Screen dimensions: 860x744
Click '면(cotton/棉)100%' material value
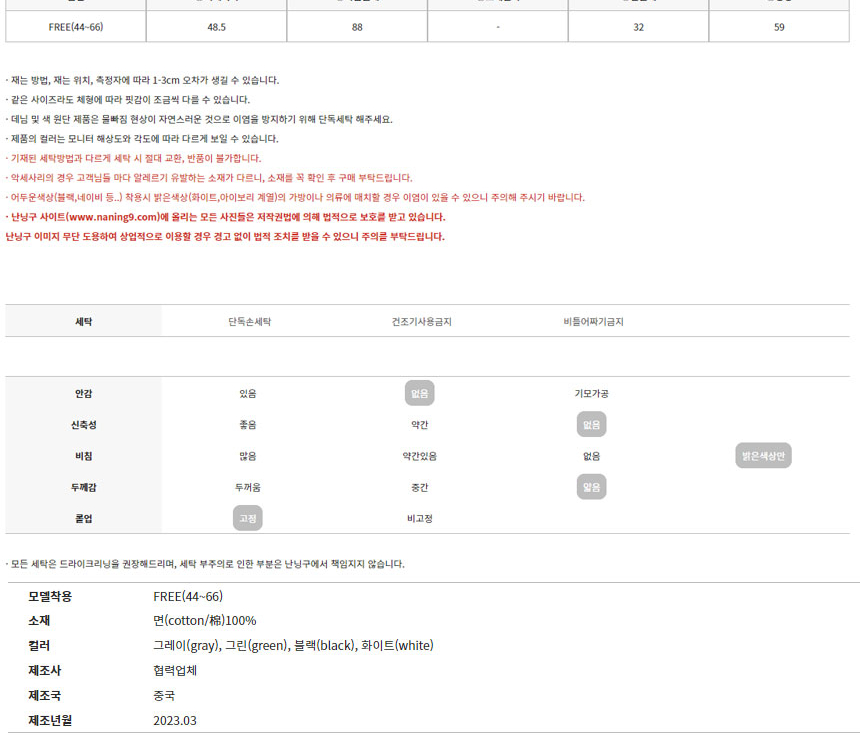coord(204,621)
